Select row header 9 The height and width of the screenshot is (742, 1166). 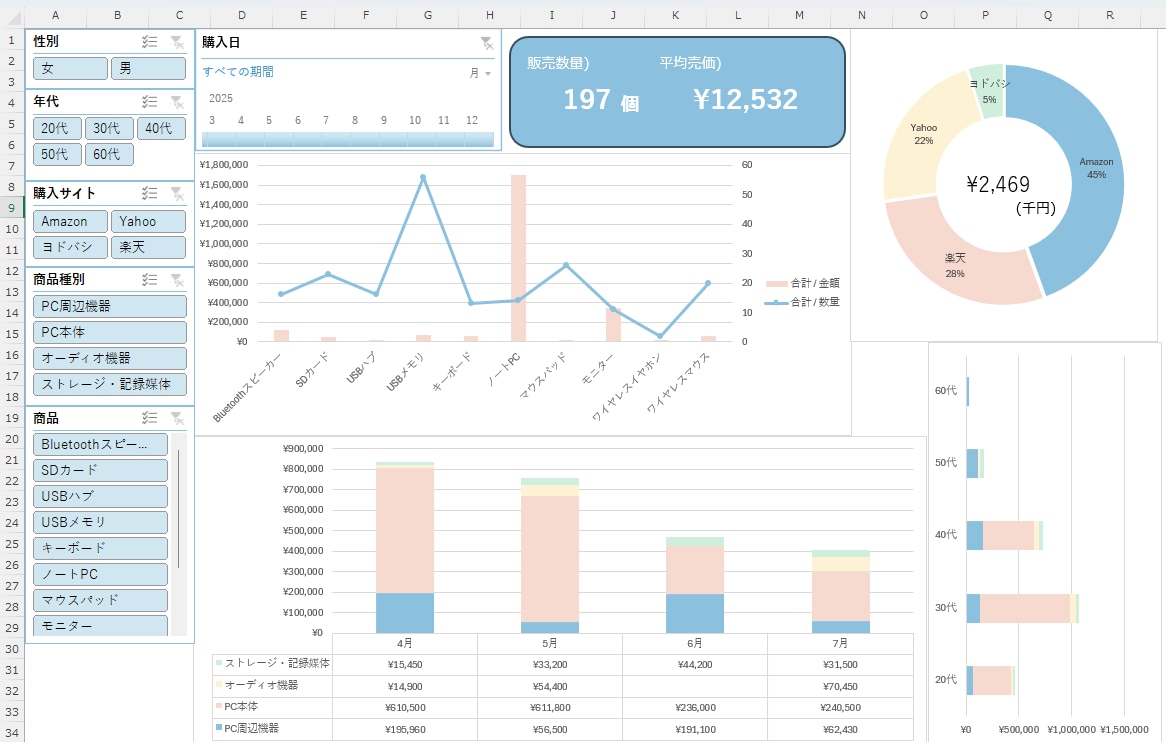tap(11, 208)
